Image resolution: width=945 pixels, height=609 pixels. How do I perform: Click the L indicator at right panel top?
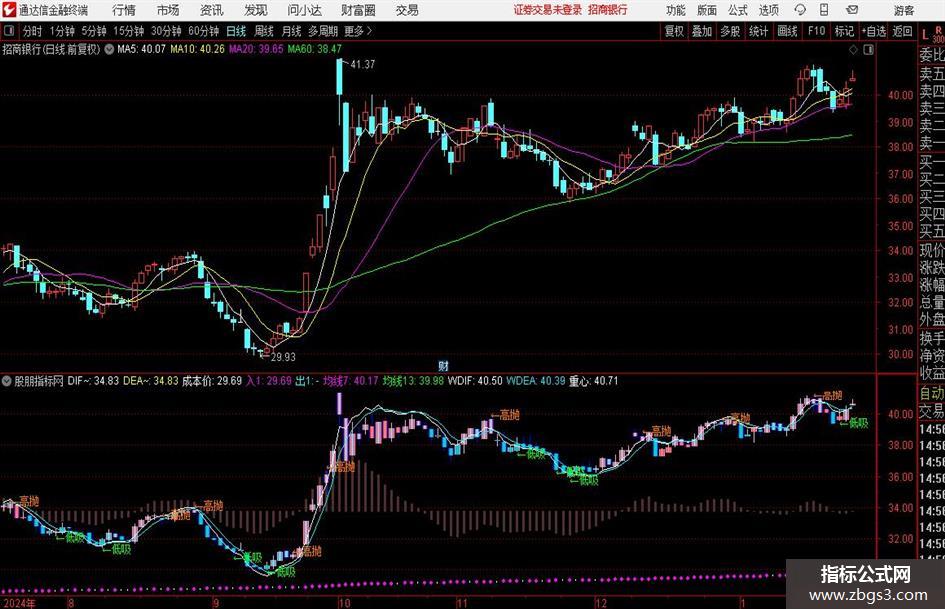point(925,35)
